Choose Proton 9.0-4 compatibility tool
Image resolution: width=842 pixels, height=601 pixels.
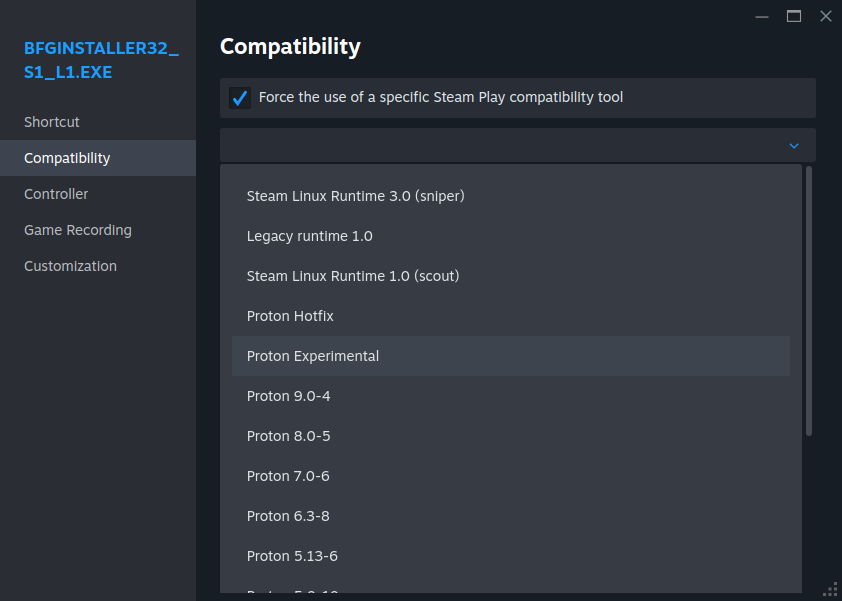(x=288, y=396)
